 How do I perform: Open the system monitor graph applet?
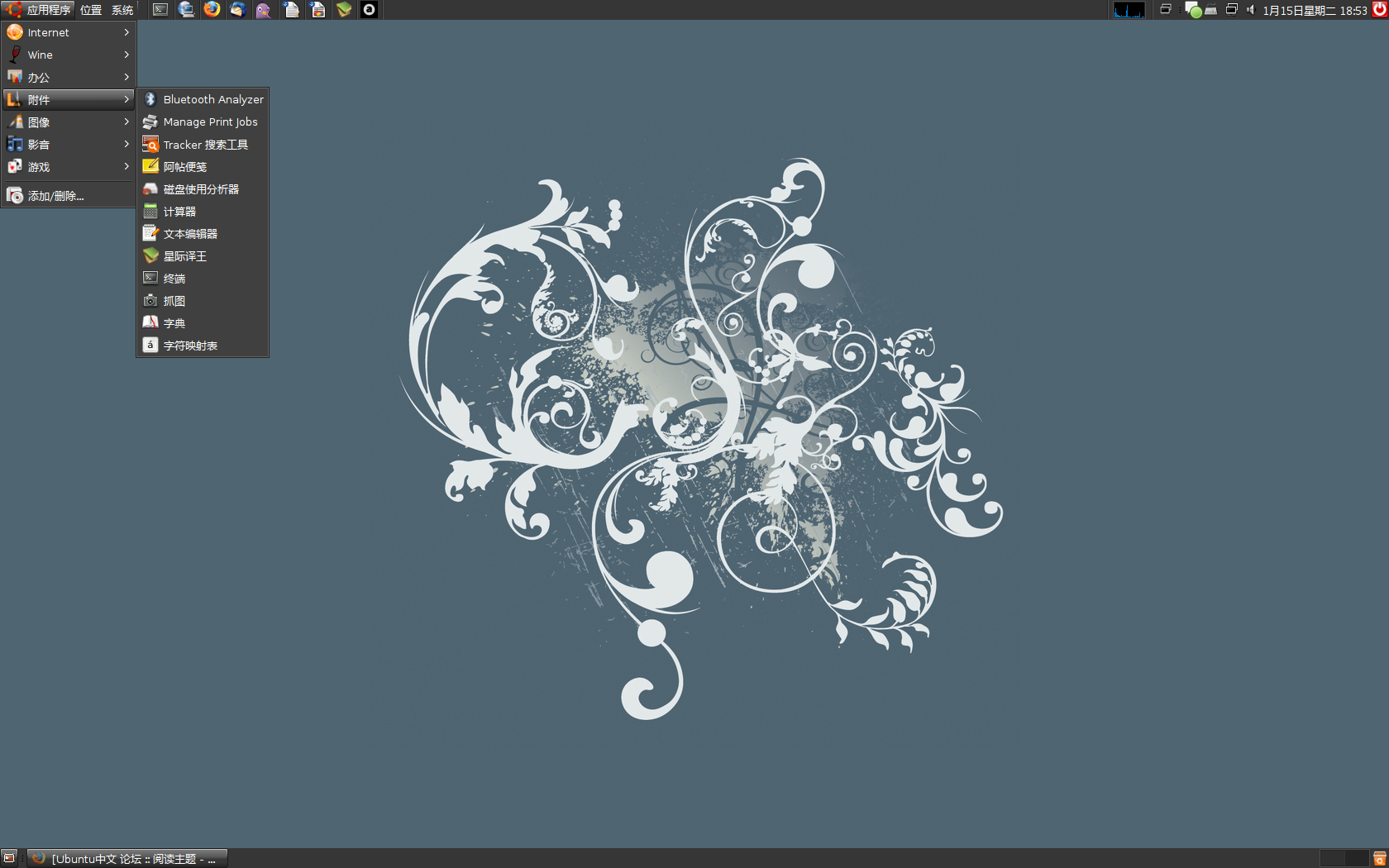click(x=1129, y=10)
